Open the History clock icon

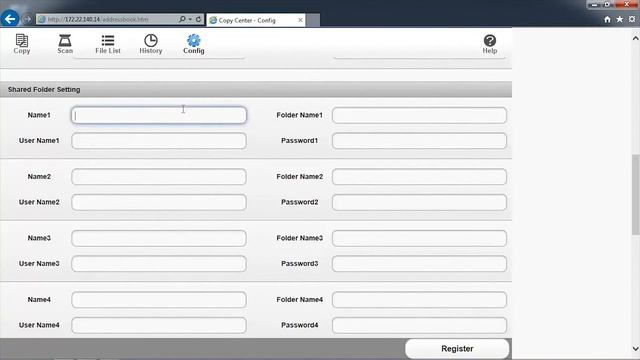pos(151,44)
